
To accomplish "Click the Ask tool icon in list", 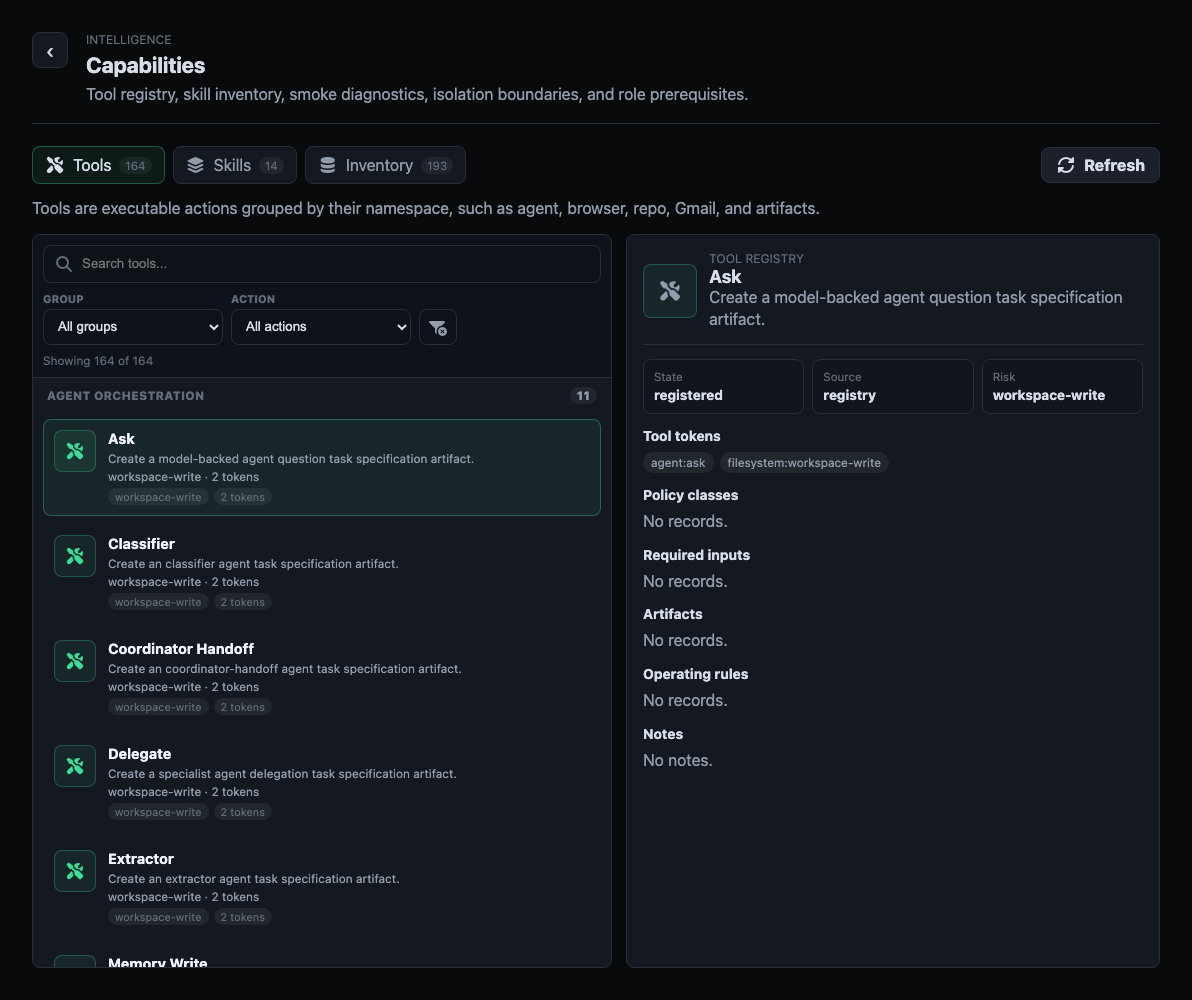I will tap(75, 451).
